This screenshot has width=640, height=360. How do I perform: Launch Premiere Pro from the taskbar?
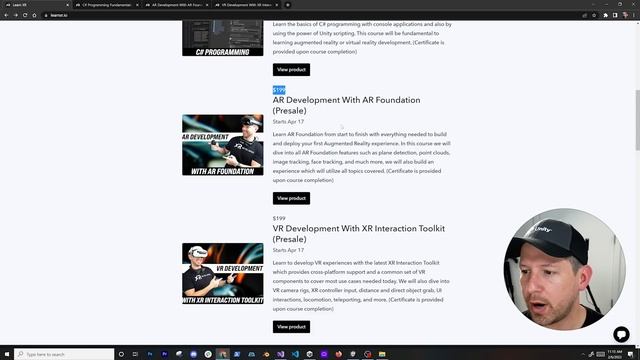click(164, 354)
